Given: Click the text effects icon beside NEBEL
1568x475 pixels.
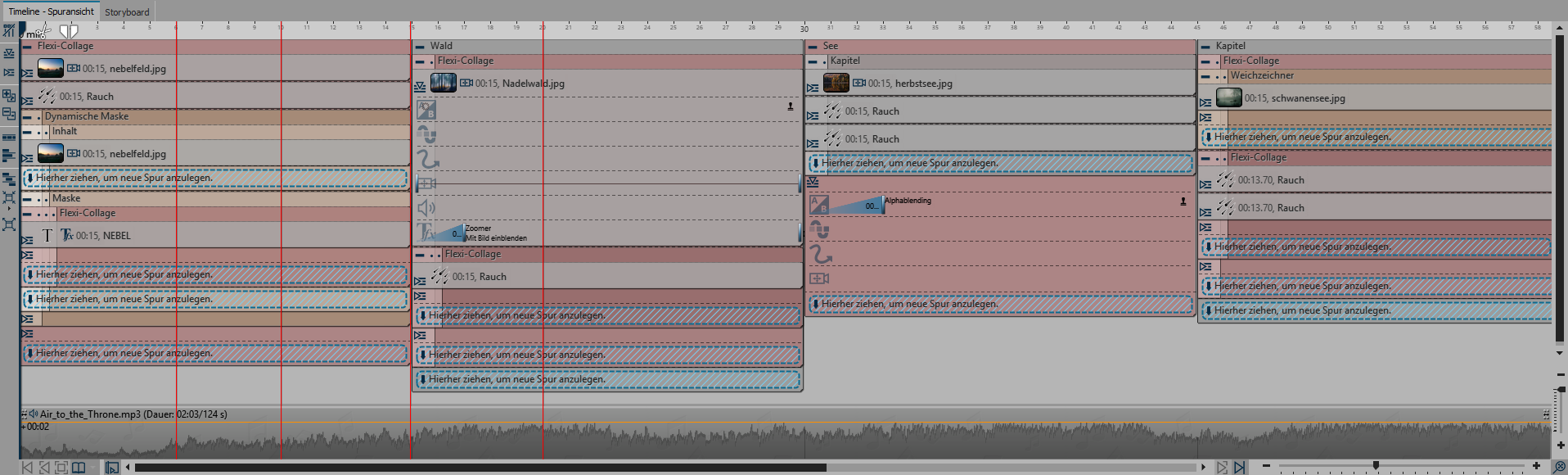Looking at the screenshot, I should 67,236.
